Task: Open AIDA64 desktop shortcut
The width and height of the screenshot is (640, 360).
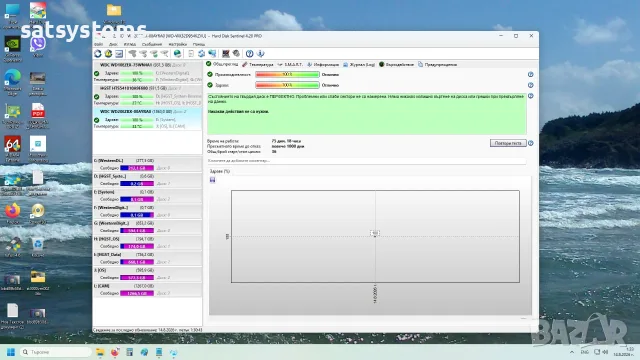Action: [x=12, y=149]
